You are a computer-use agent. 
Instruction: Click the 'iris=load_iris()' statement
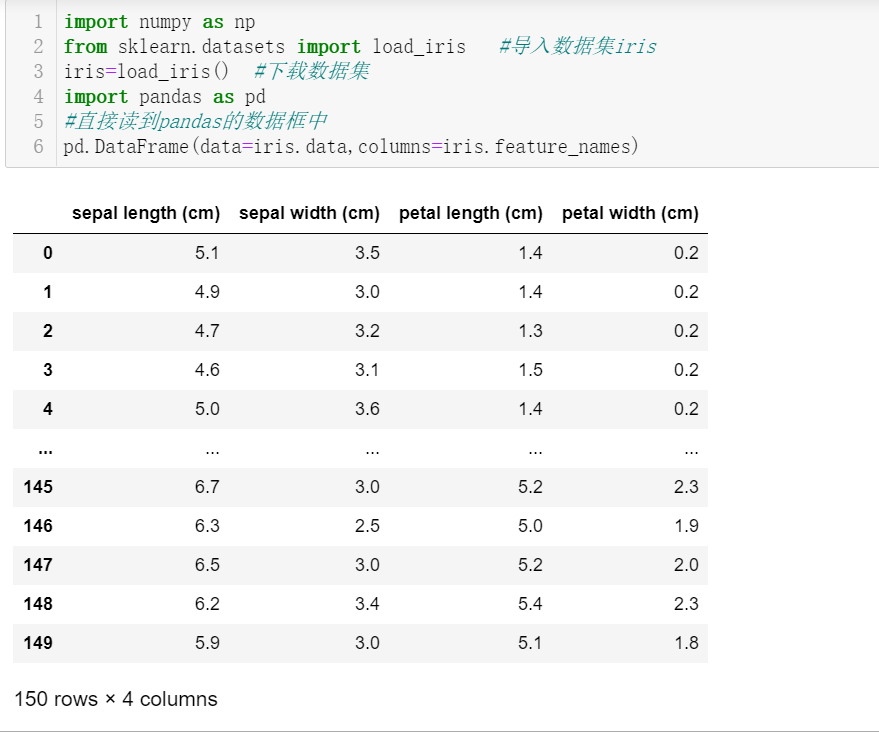click(146, 71)
